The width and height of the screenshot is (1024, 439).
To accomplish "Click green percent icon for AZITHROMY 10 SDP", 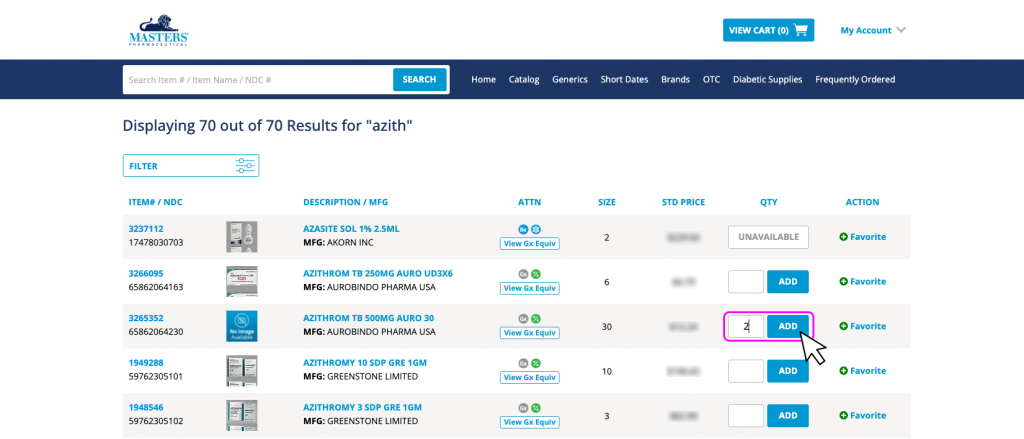I will 536,363.
